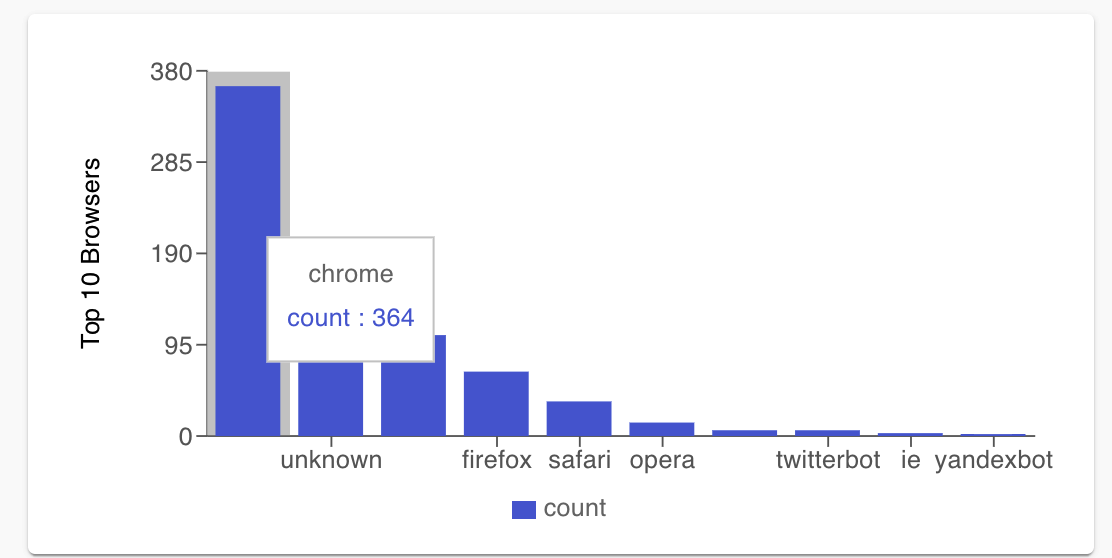Click the unknown x-axis label
Screen dimensions: 1112x558
coord(331,461)
